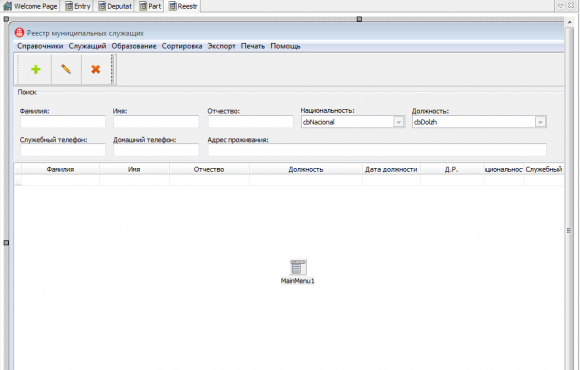Click the Фамилия column header
This screenshot has height=370, width=580.
[60, 169]
